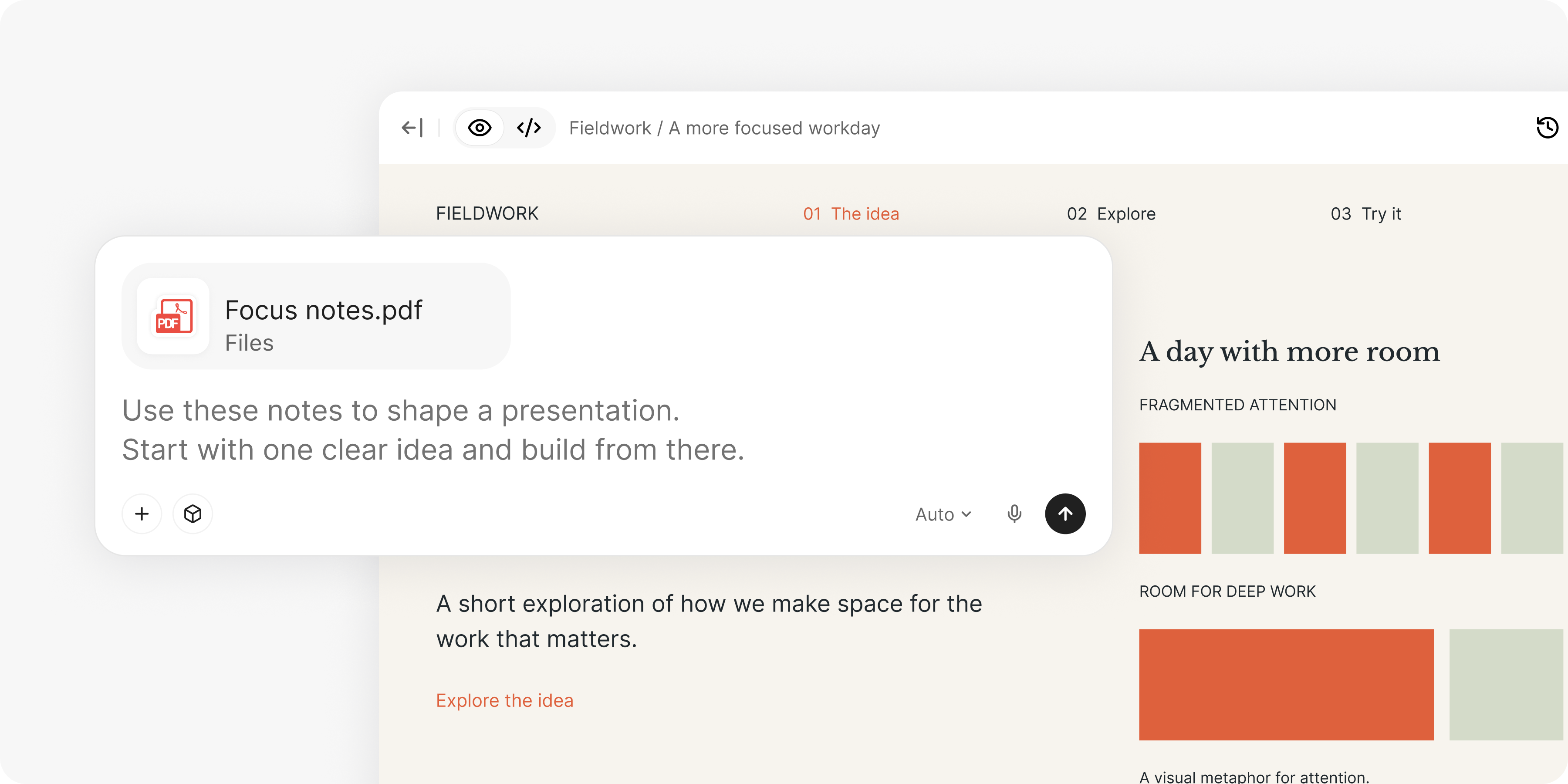The image size is (1568, 784).
Task: Click the Files label under attachment name
Action: pyautogui.click(x=249, y=343)
